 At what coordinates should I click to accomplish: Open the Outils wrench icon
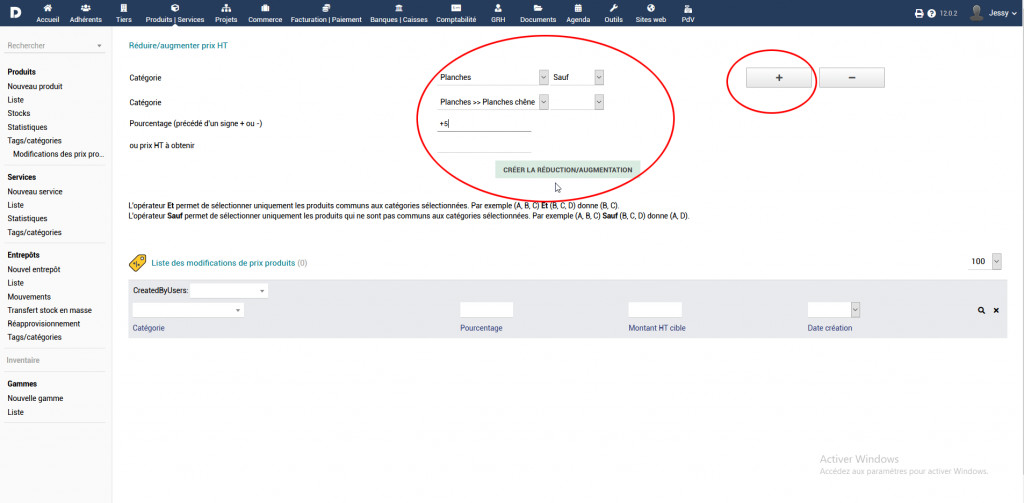(613, 8)
